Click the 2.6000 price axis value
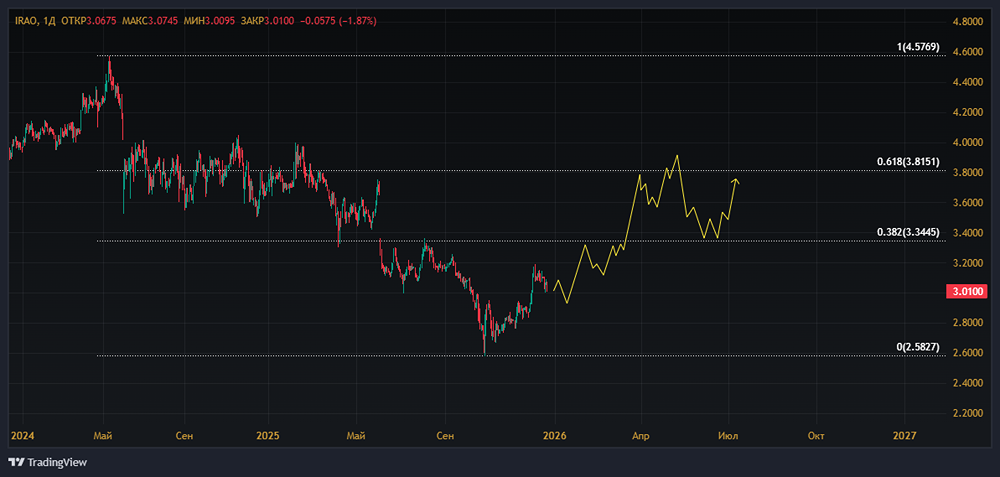 (x=966, y=353)
